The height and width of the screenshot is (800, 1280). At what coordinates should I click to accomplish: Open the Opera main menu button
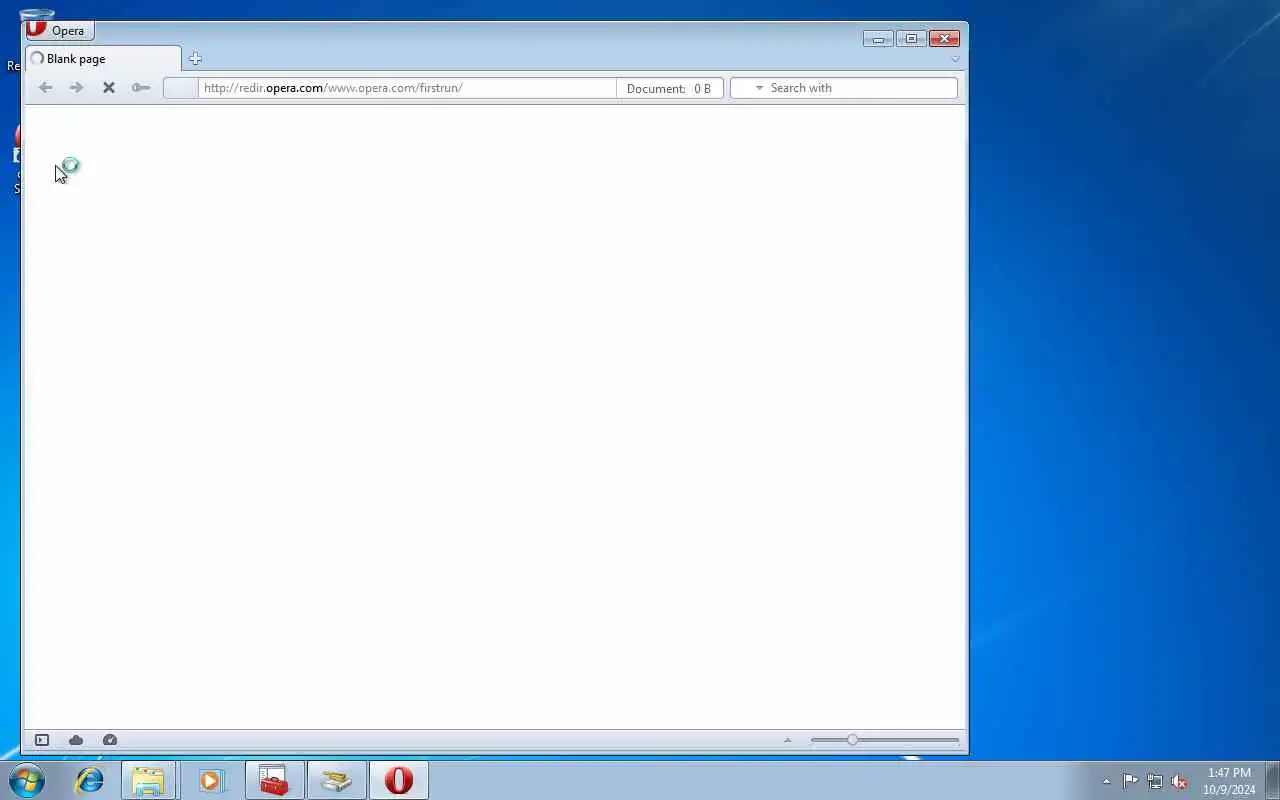(x=60, y=30)
